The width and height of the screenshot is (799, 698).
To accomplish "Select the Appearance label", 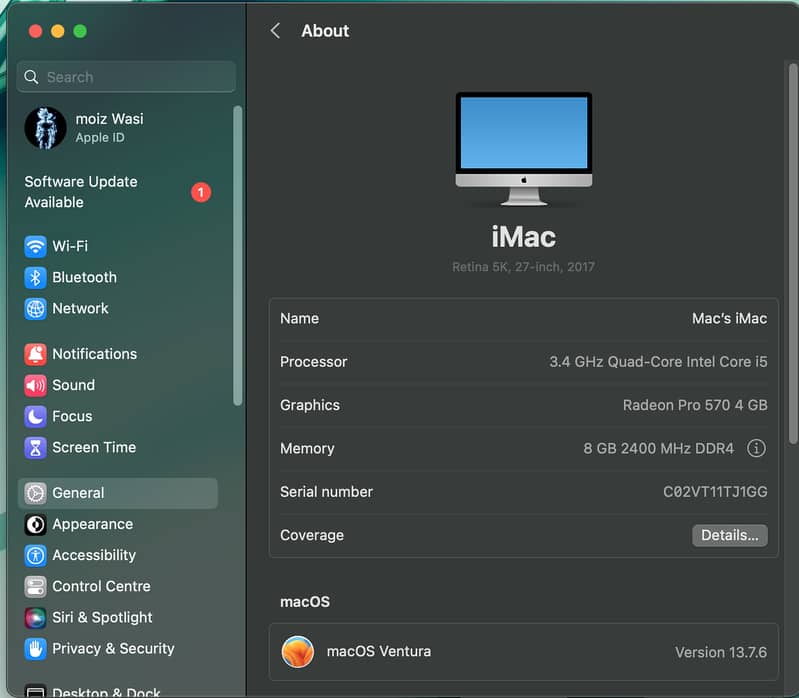I will coord(93,524).
